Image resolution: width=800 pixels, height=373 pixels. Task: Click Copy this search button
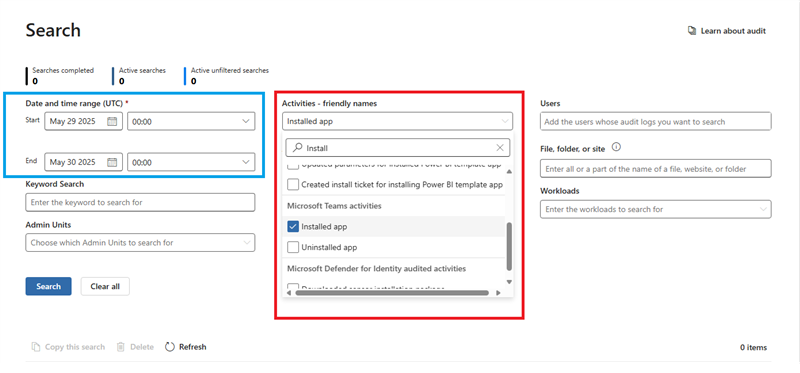68,347
